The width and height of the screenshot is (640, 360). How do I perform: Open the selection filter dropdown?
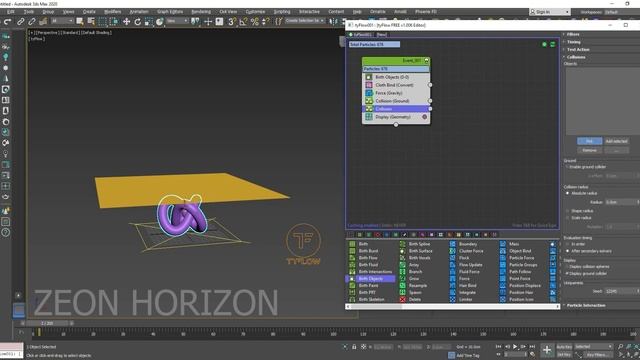coord(62,21)
